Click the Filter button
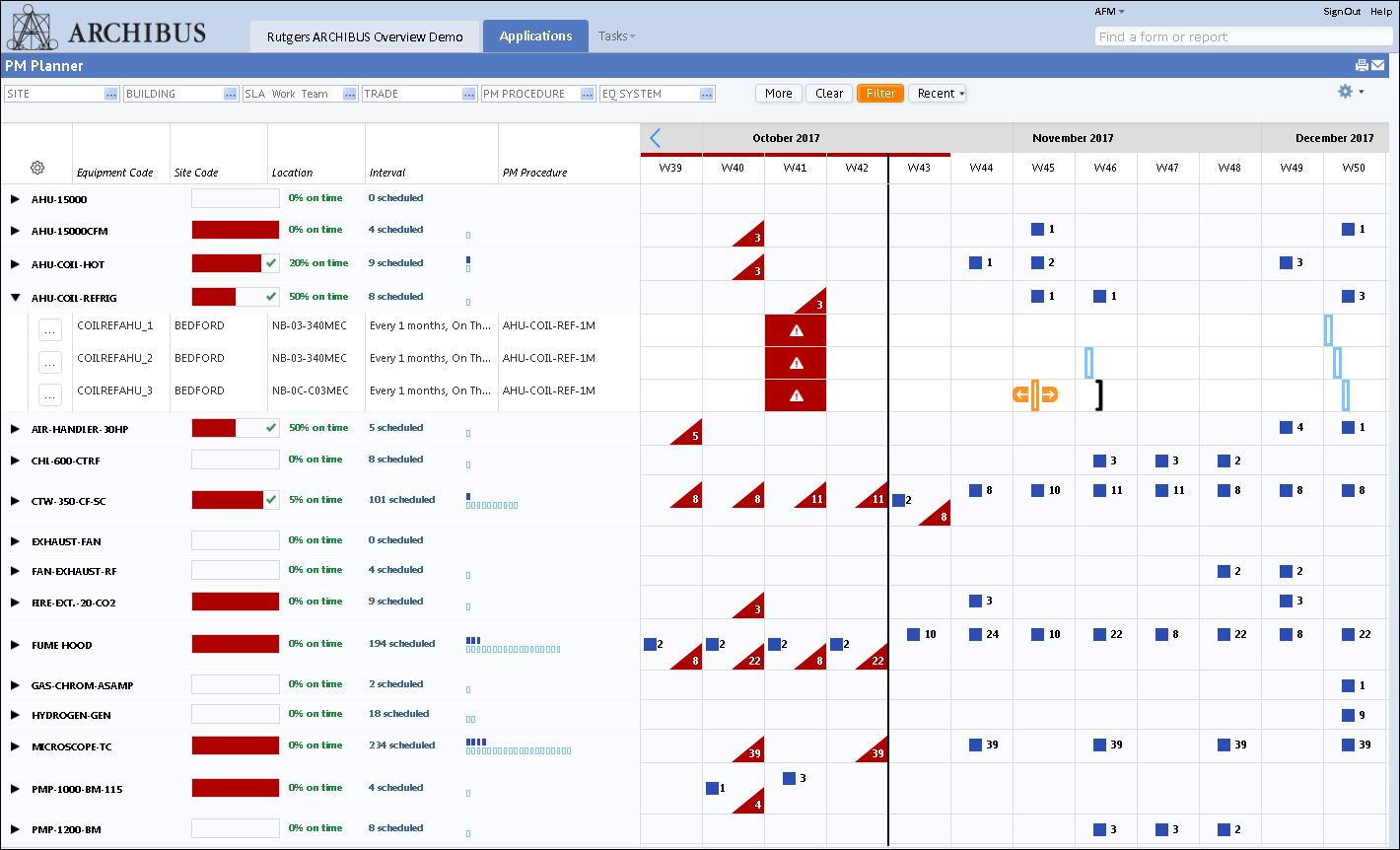 pos(879,93)
